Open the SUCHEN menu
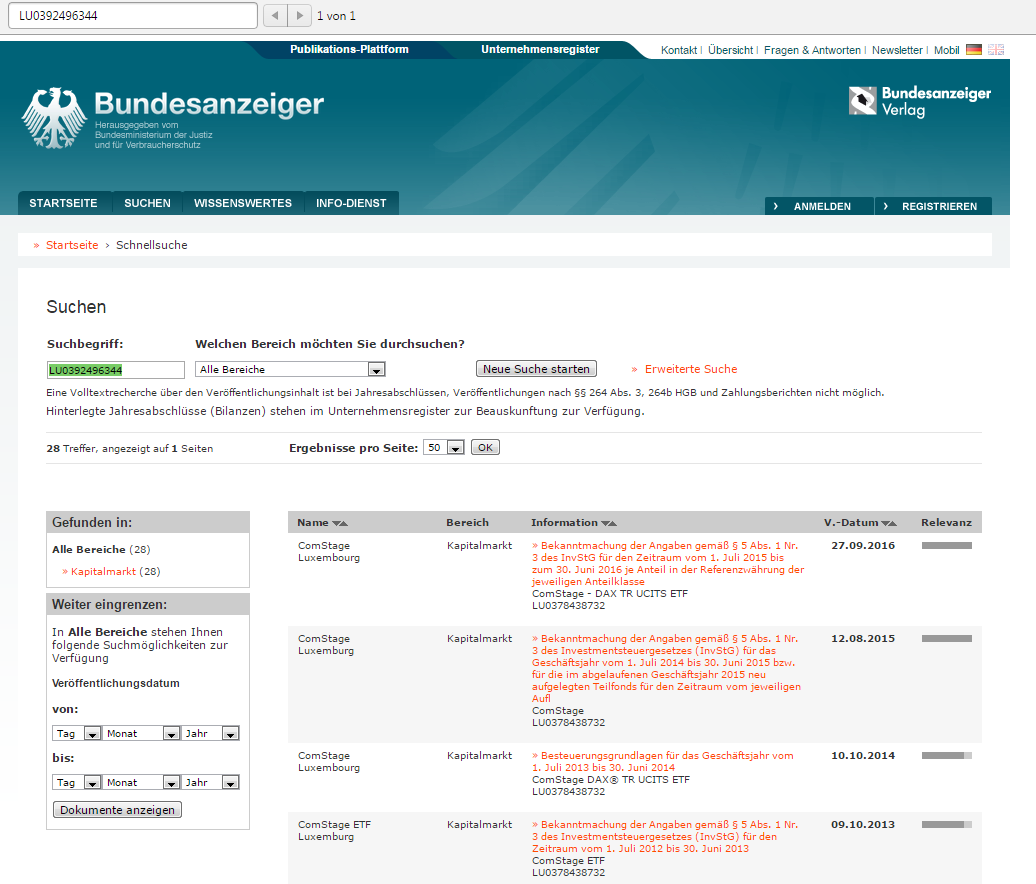This screenshot has width=1036, height=884. [147, 203]
